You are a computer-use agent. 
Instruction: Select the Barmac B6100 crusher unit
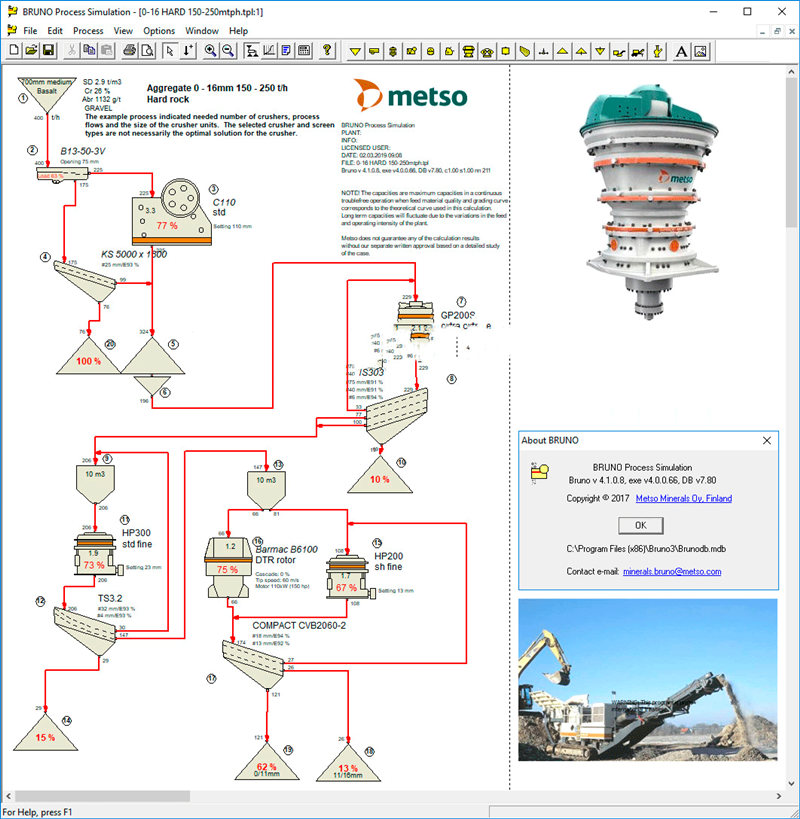tap(227, 568)
